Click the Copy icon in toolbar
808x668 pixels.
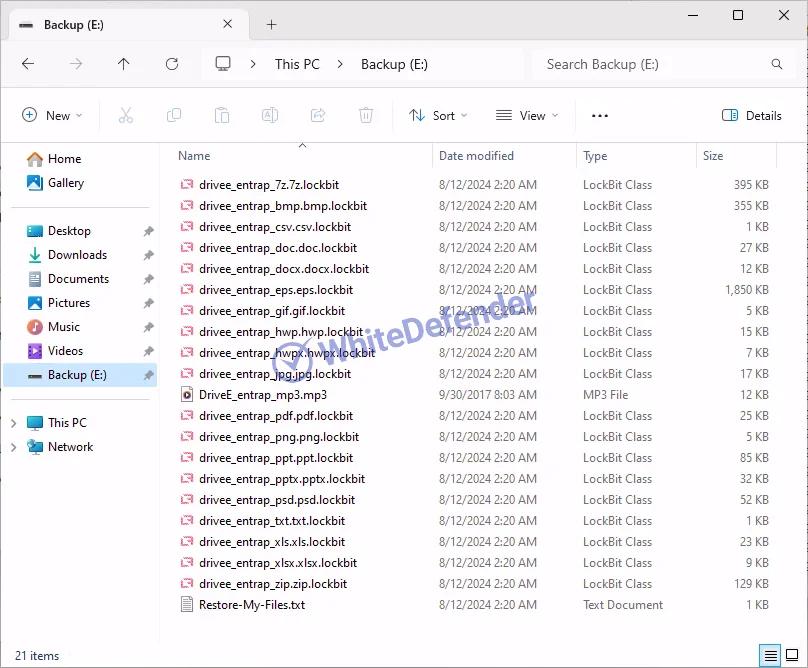[x=174, y=116]
